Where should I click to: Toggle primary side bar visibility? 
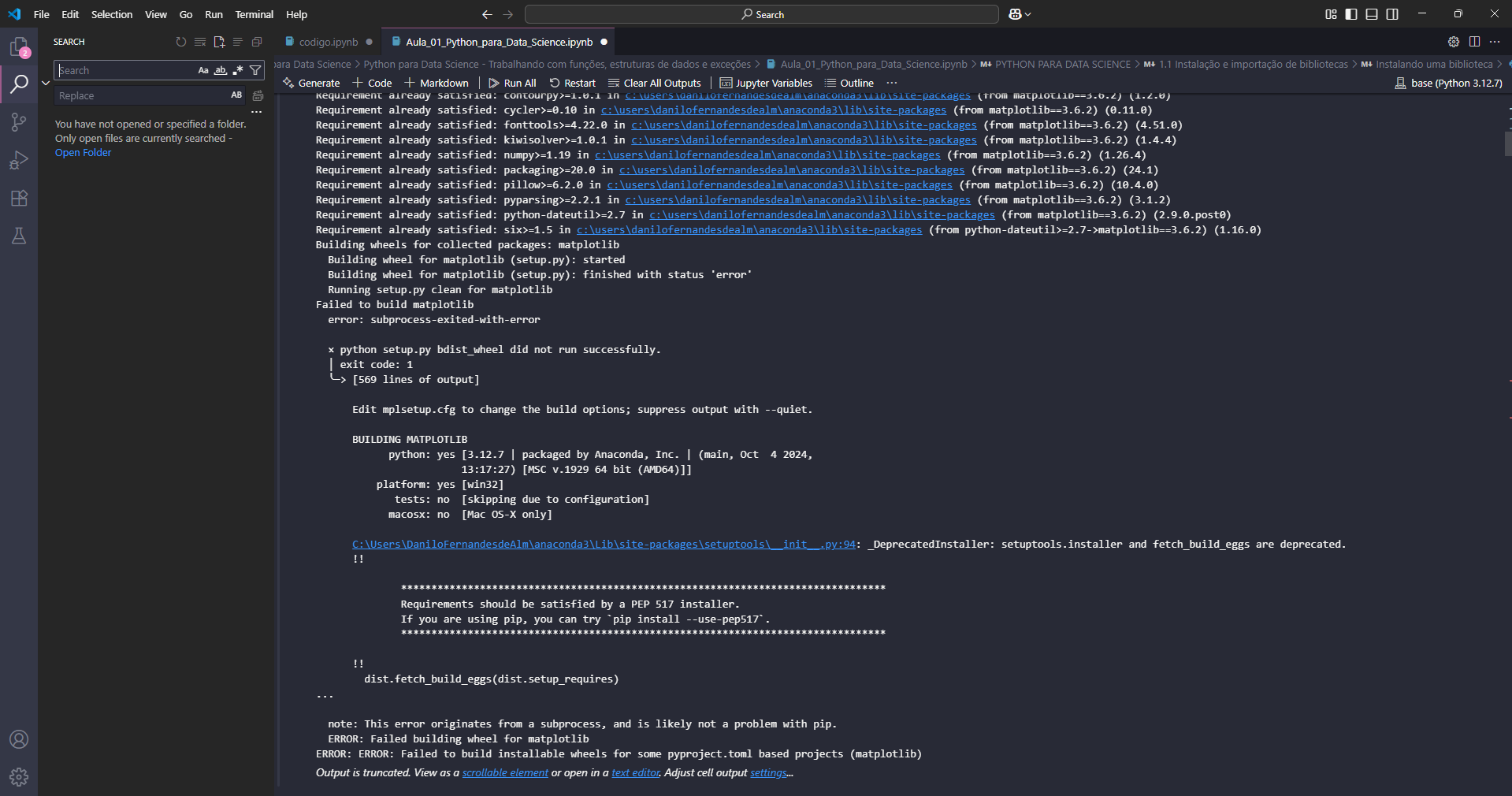(1351, 14)
